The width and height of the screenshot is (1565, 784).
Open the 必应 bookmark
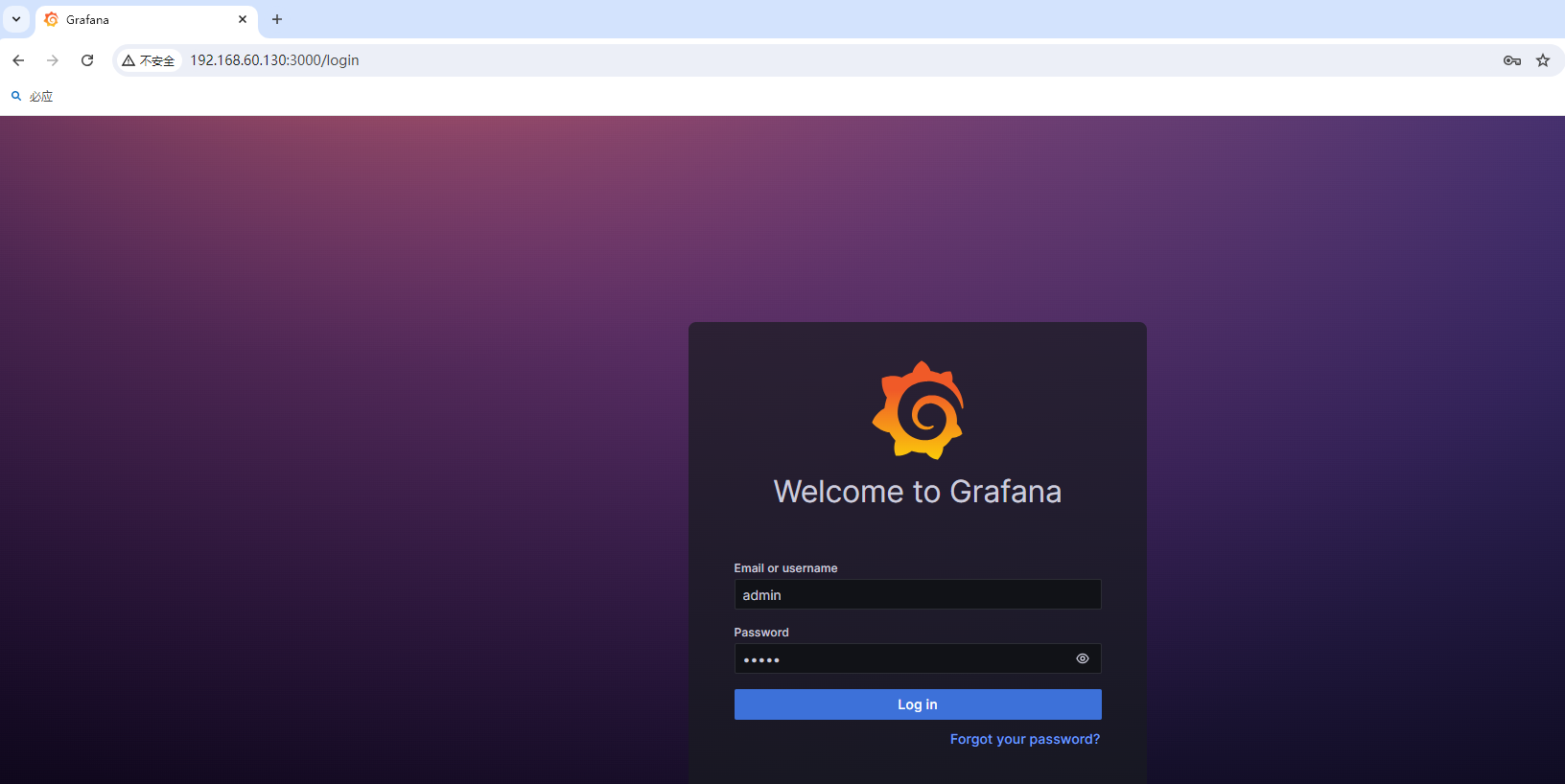tap(32, 96)
